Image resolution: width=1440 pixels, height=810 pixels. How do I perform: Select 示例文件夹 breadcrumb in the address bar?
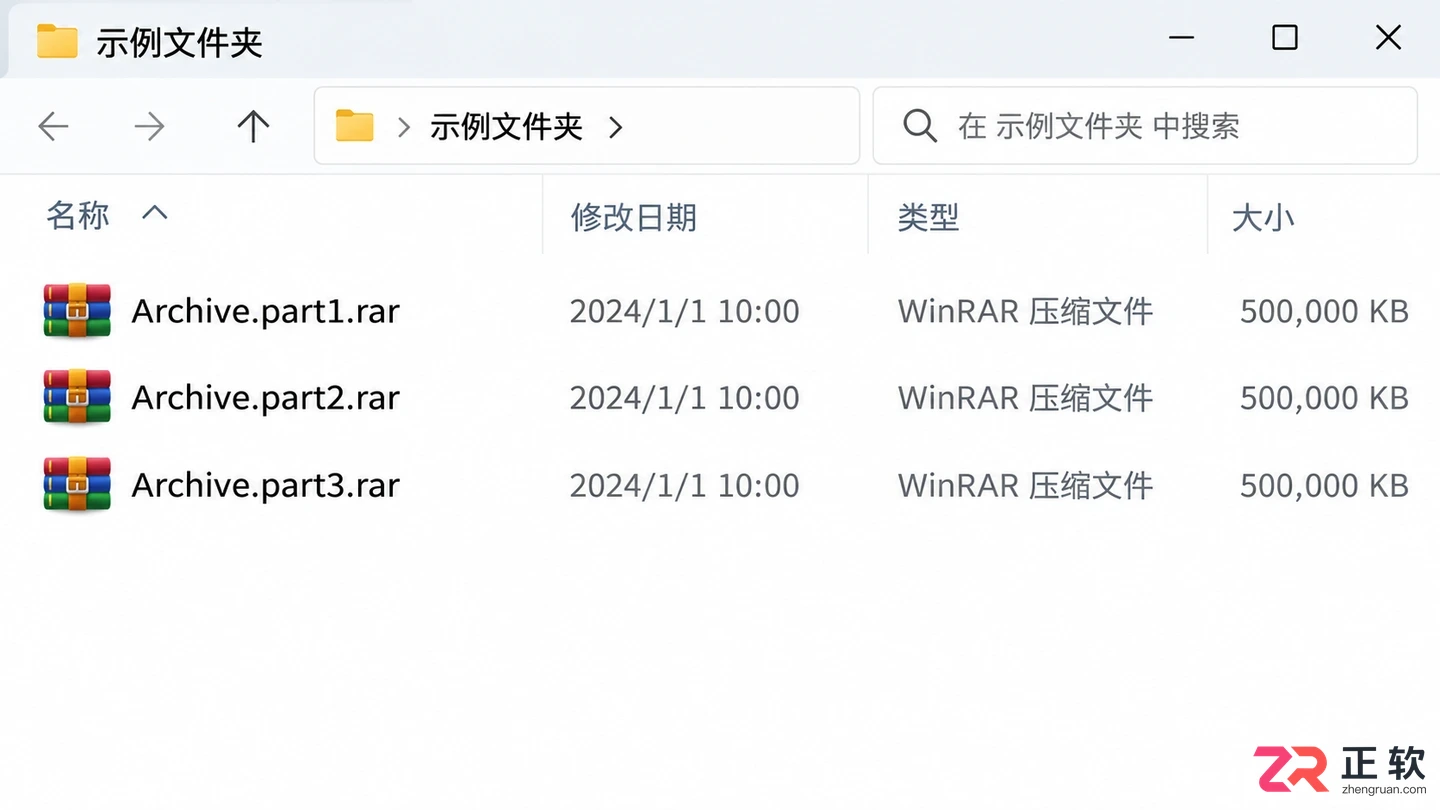click(506, 126)
